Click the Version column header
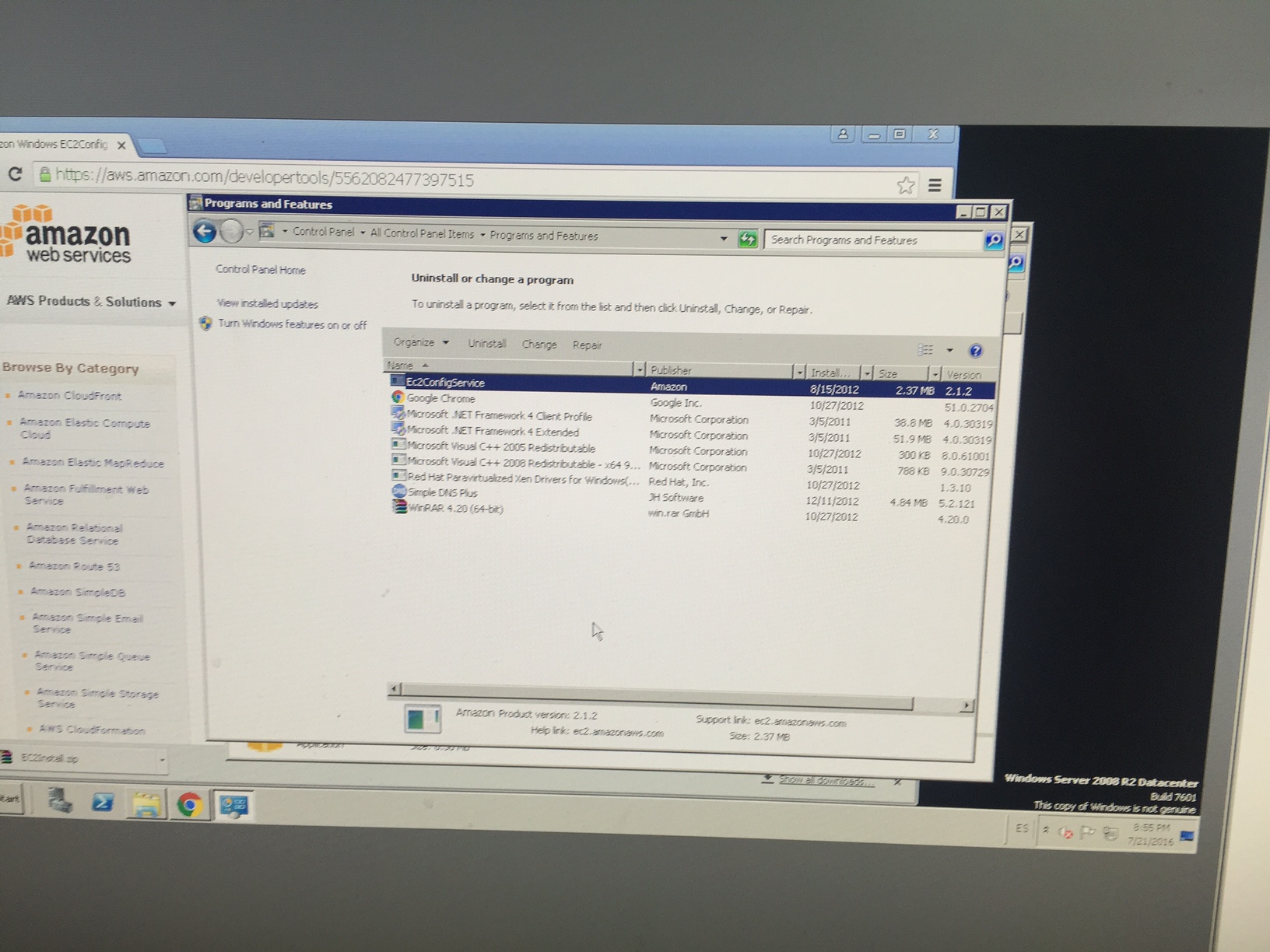This screenshot has height=952, width=1270. tap(968, 375)
